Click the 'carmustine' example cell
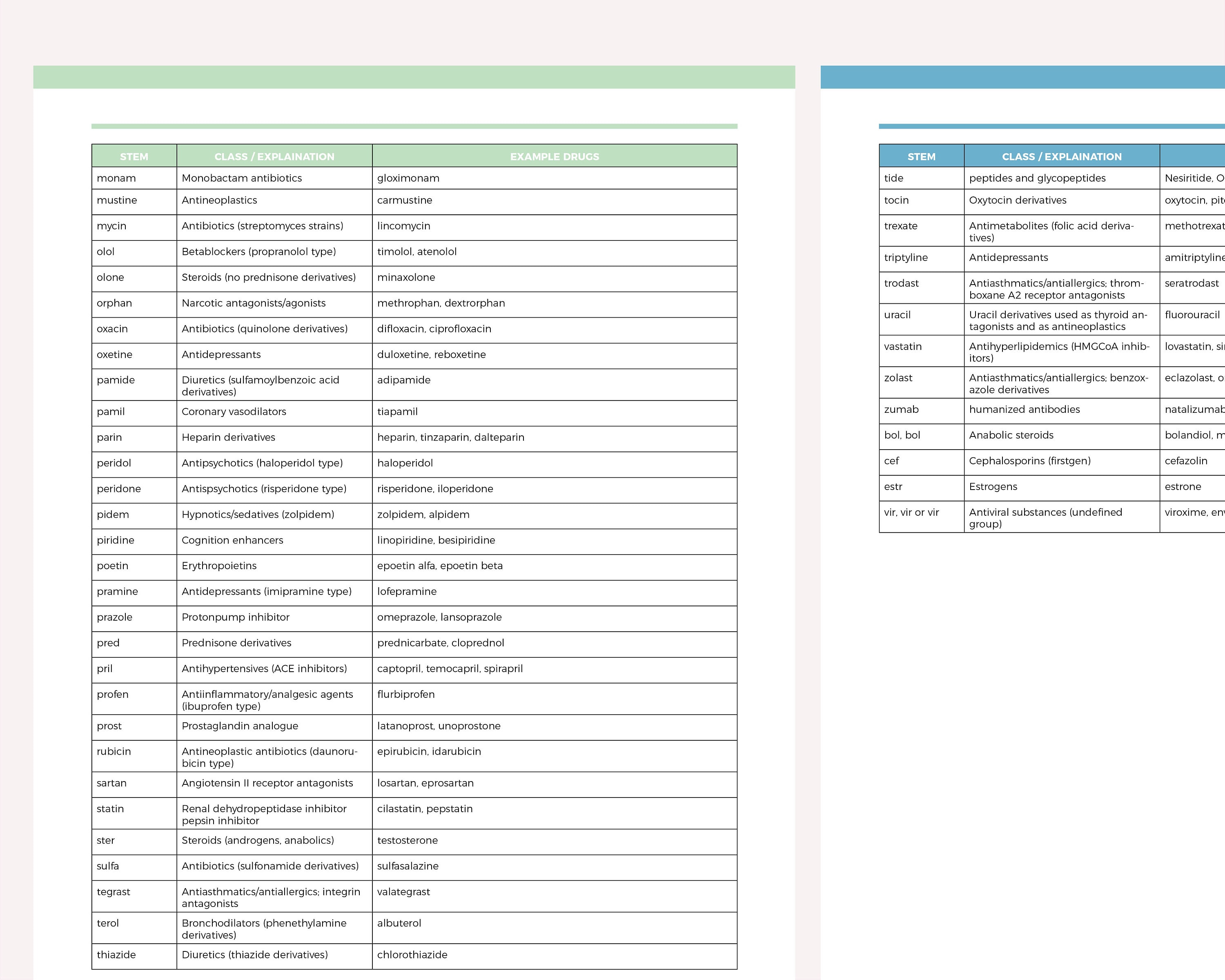The image size is (1225, 980). coord(555,202)
